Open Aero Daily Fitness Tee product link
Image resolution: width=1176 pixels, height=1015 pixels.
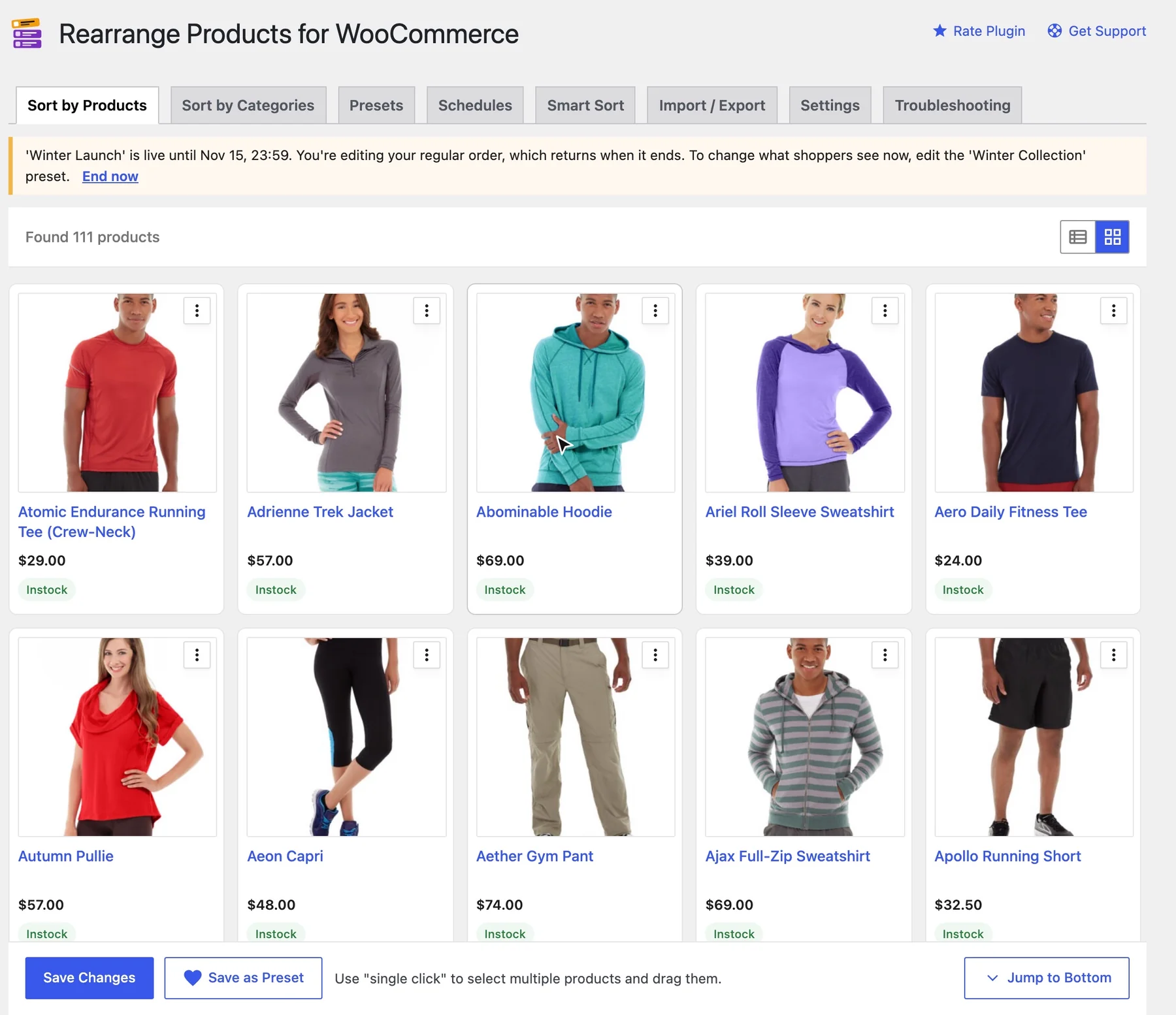click(1011, 512)
